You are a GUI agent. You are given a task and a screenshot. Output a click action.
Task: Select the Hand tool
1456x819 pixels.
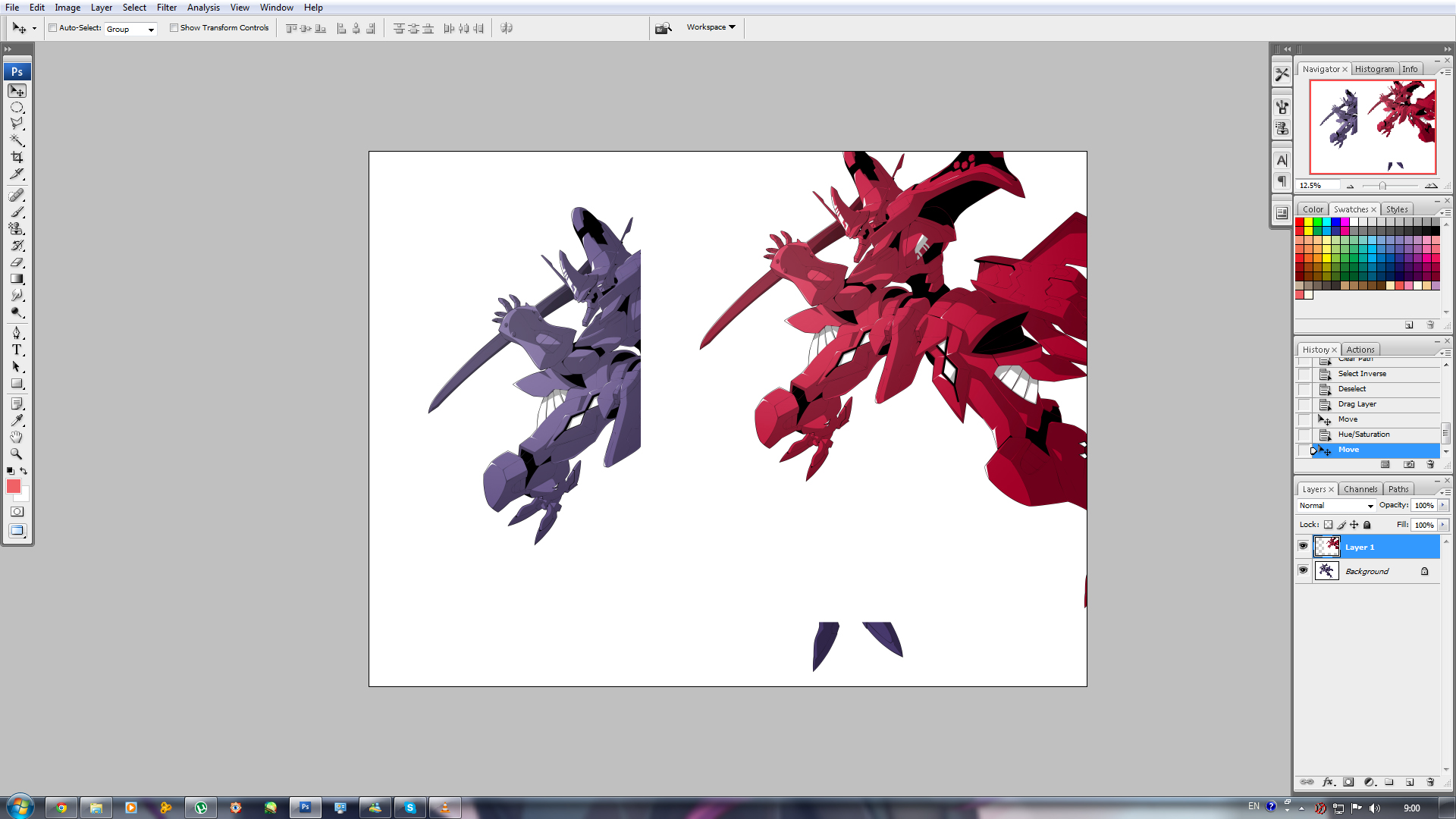(17, 438)
